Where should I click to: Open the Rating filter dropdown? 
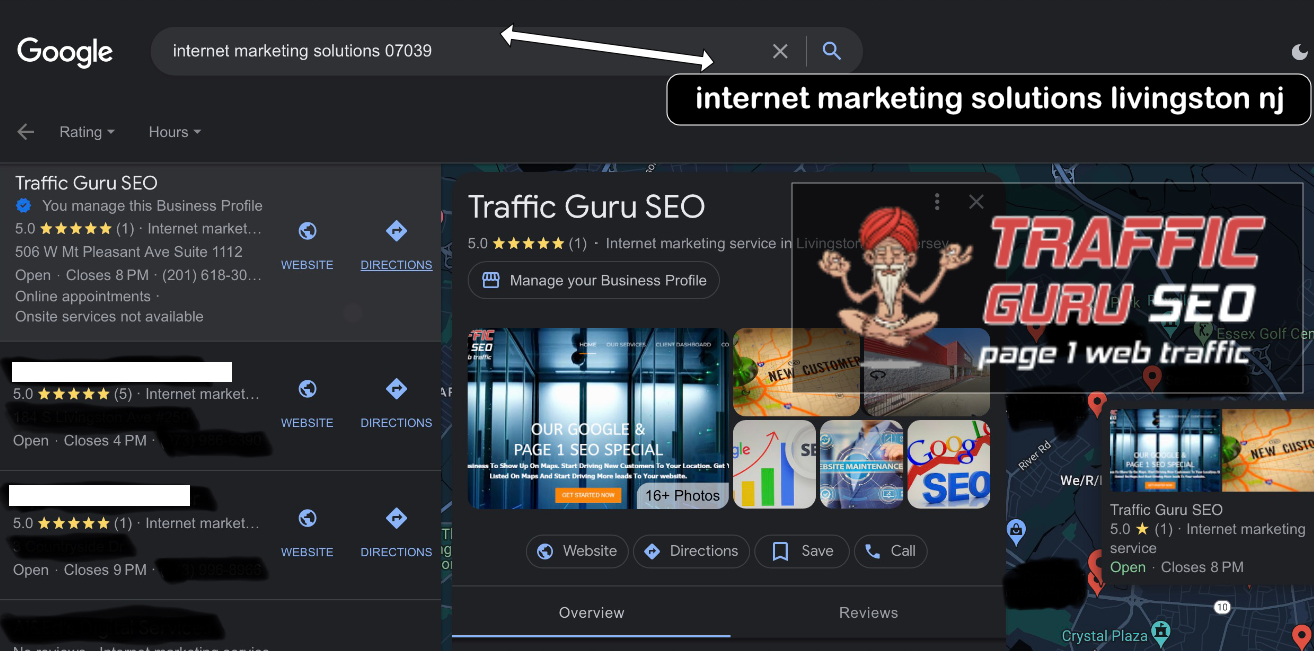pyautogui.click(x=87, y=132)
